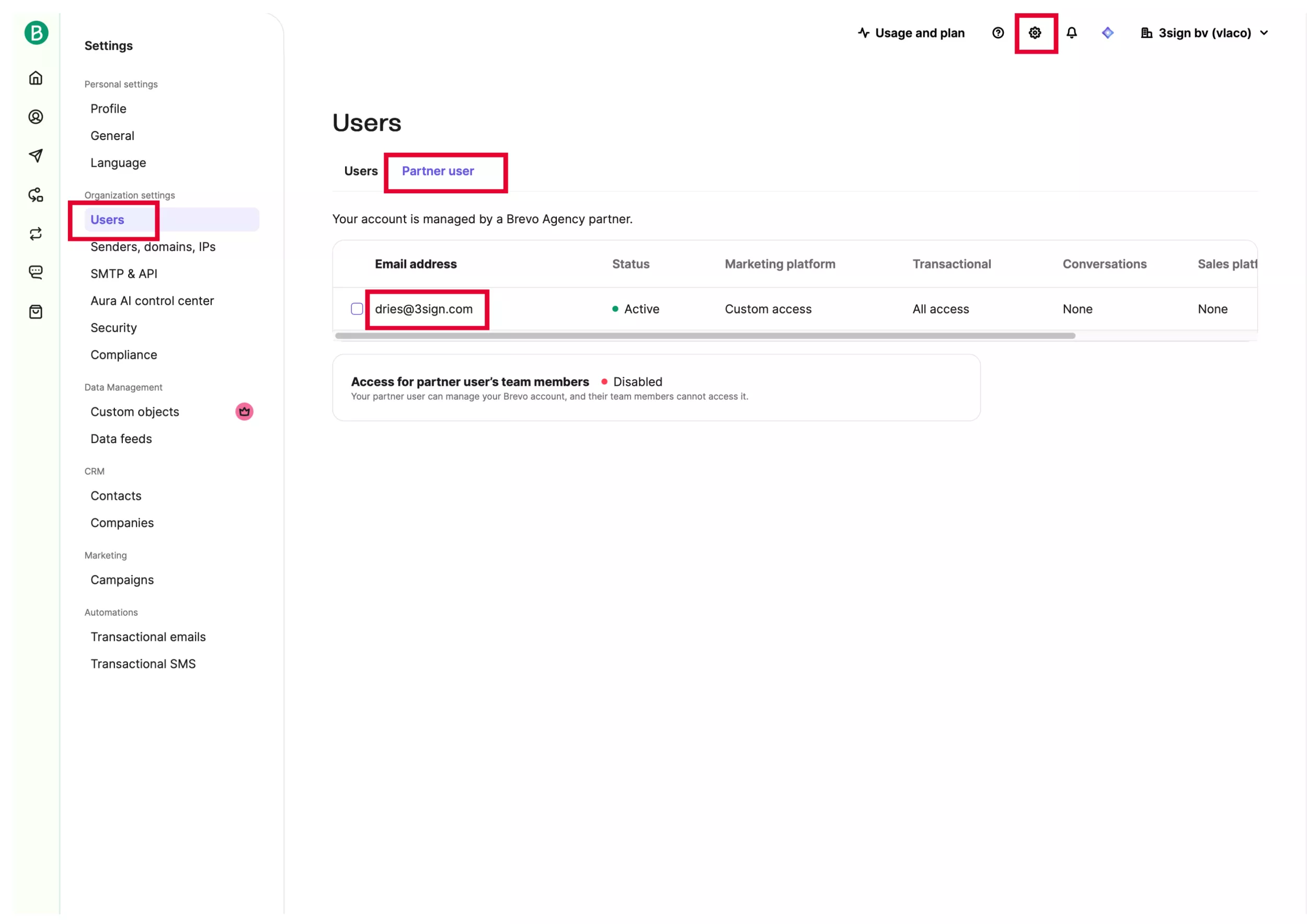Open SMTP & API settings
Viewport: 1307px width, 924px height.
[x=123, y=274]
